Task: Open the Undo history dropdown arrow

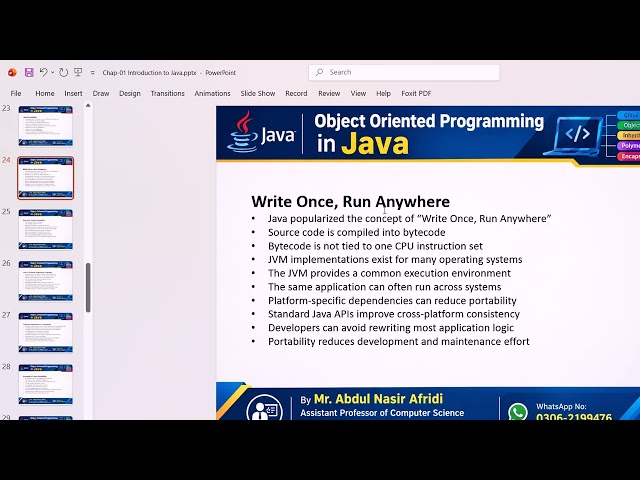Action: (x=53, y=73)
